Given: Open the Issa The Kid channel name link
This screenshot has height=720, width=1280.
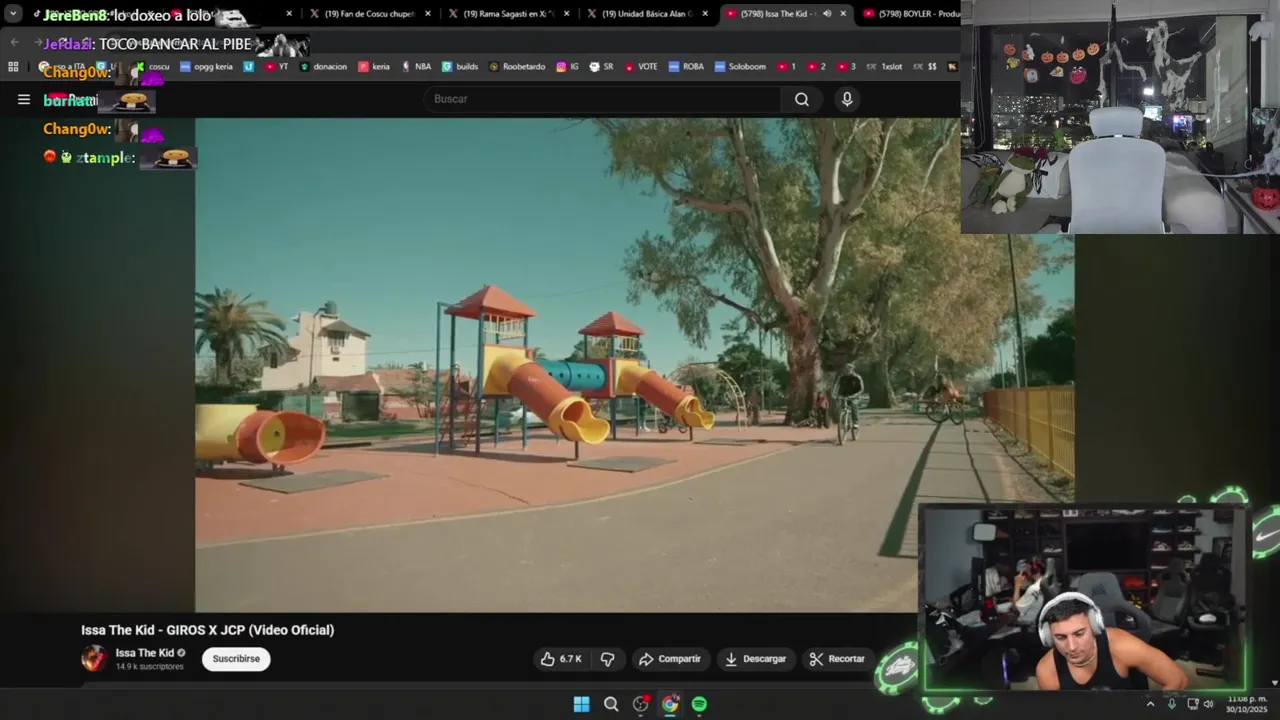Looking at the screenshot, I should [x=144, y=653].
